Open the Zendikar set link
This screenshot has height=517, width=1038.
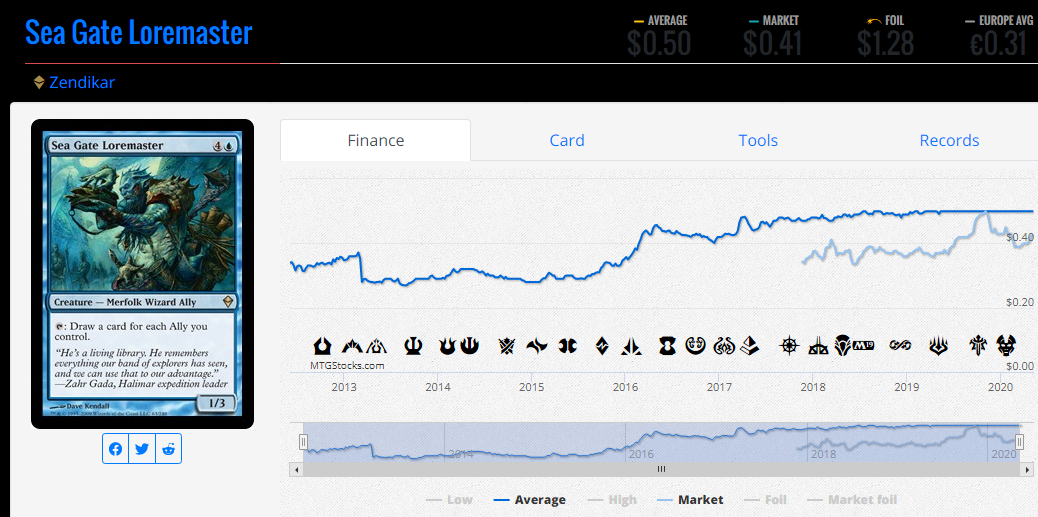coord(82,83)
